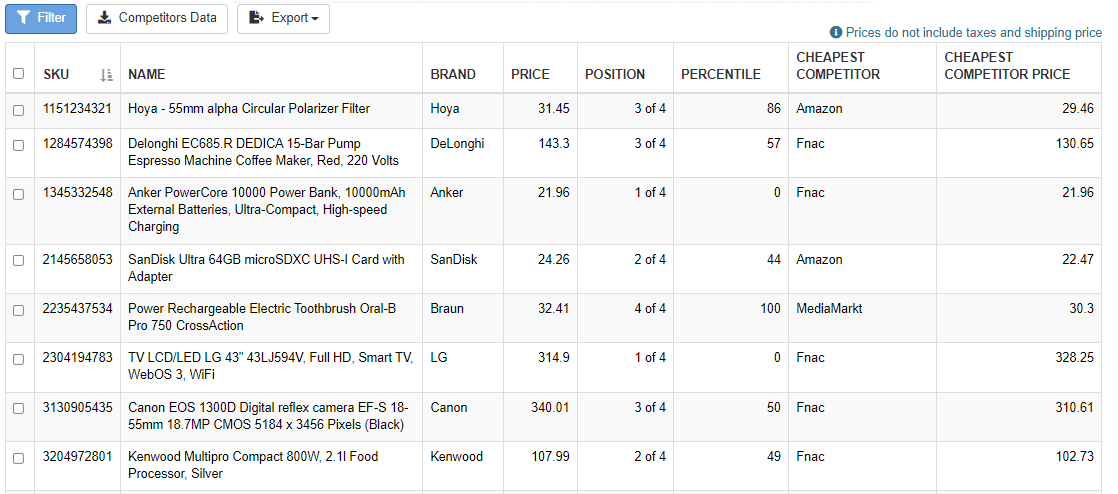The height and width of the screenshot is (494, 1118).
Task: Open the SanDisk Ultra 64GB product name
Action: (x=266, y=268)
